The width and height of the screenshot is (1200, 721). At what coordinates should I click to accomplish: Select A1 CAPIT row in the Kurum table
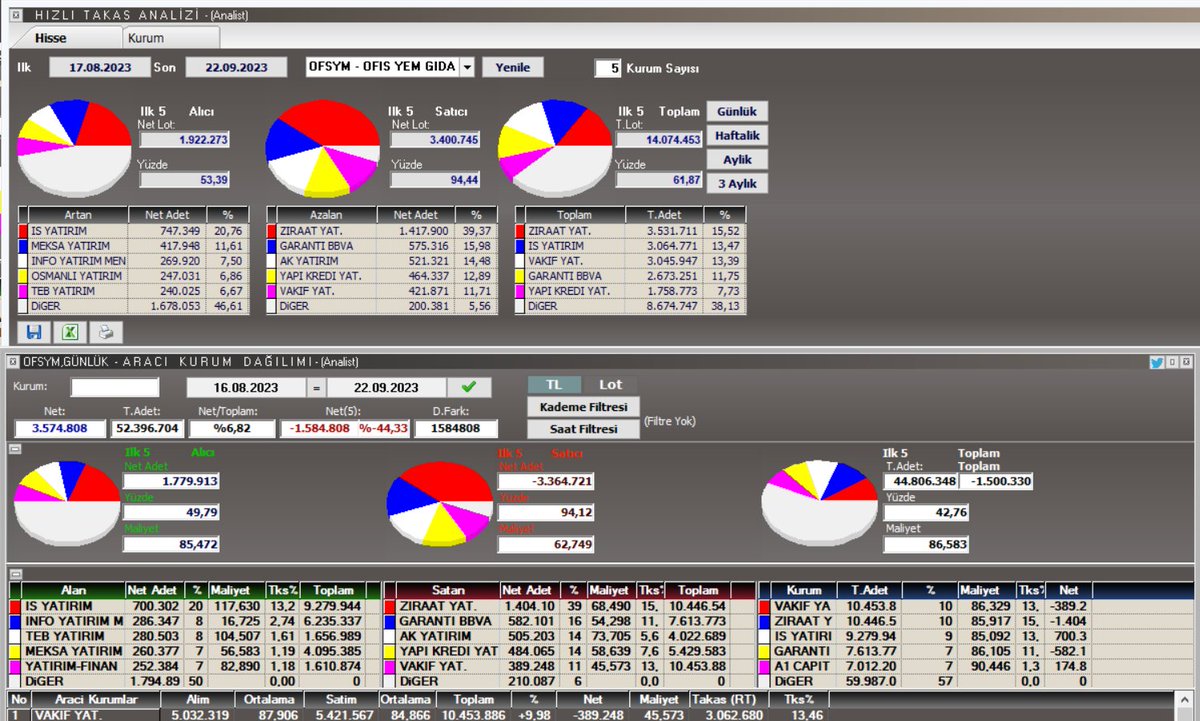977,667
